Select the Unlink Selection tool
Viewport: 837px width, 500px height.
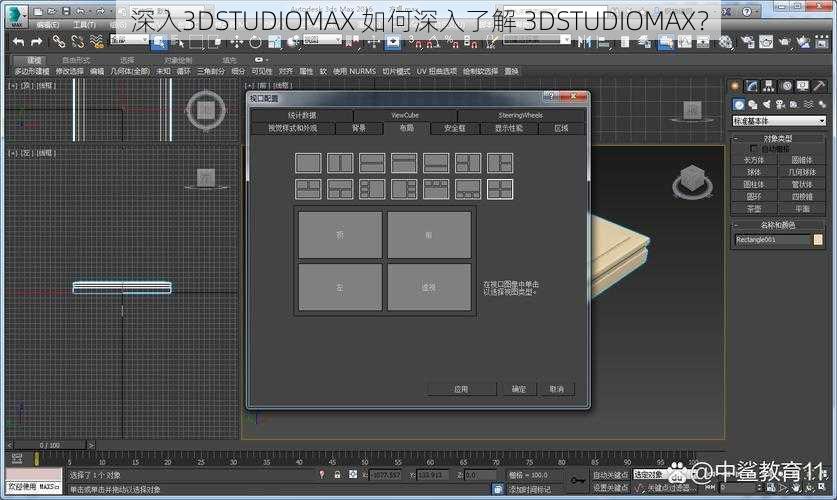[78, 42]
